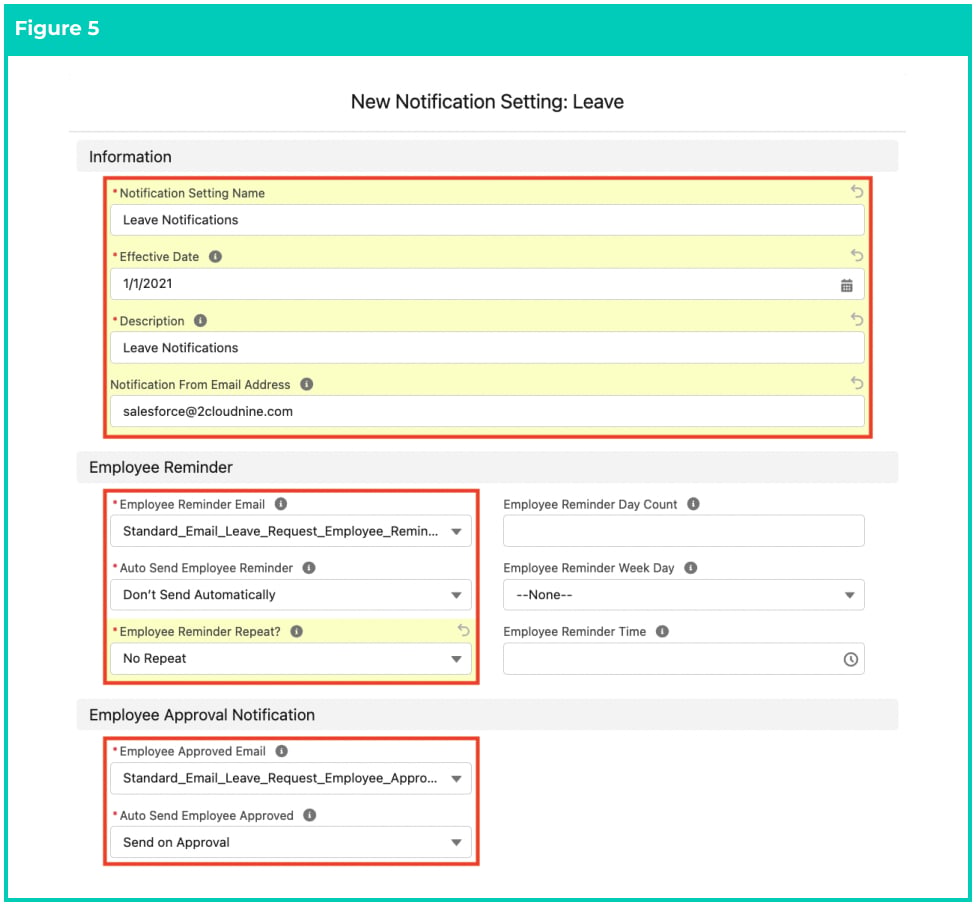This screenshot has width=976, height=904.
Task: Click the Employee Reminder Time input
Action: tap(683, 659)
